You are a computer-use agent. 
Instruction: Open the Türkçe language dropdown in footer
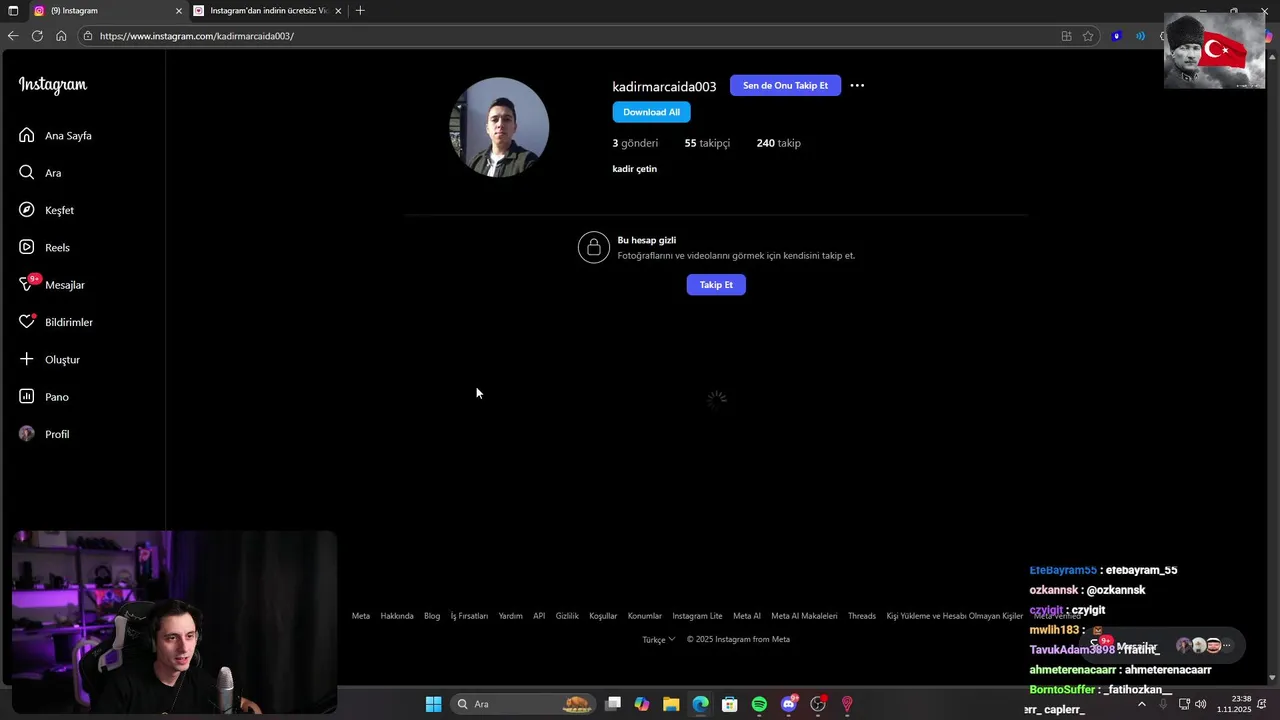tap(658, 639)
